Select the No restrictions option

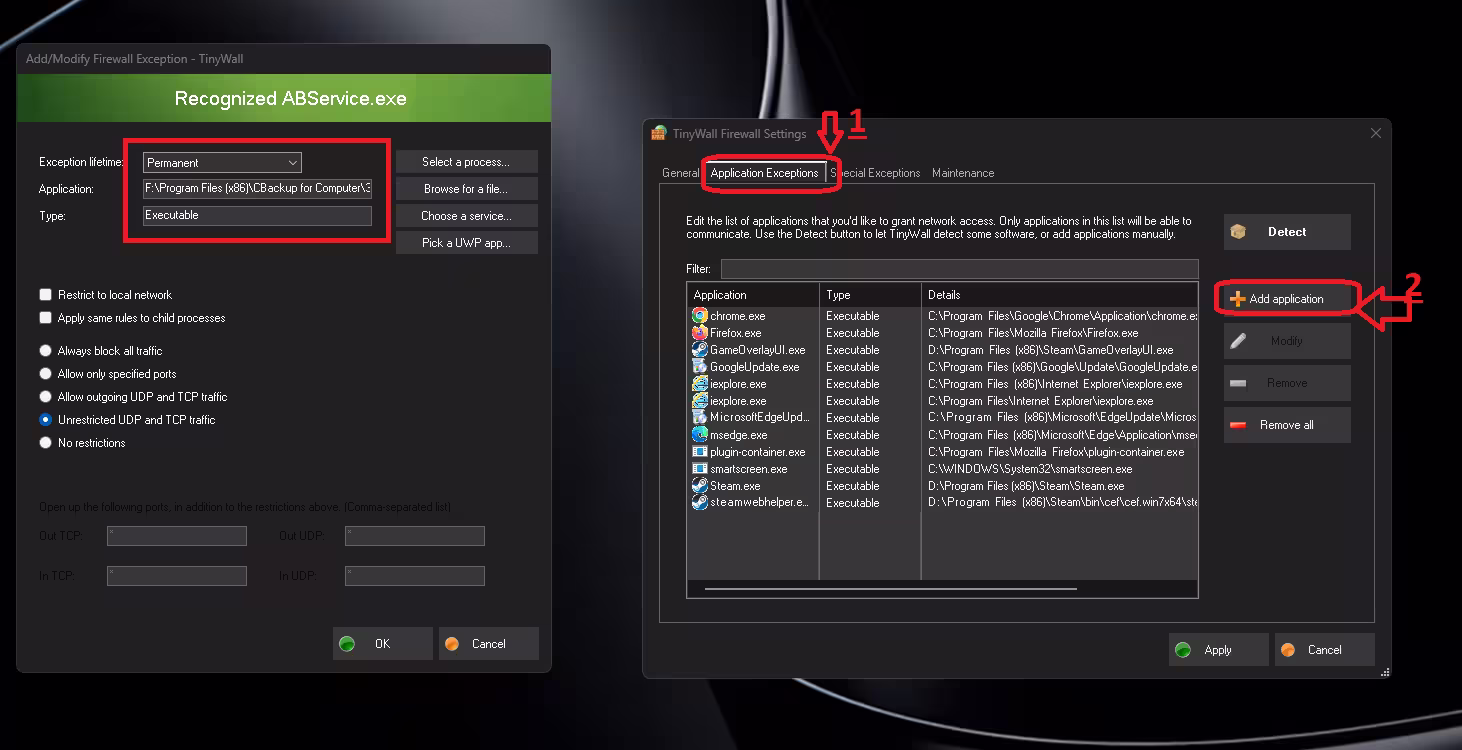(x=45, y=443)
